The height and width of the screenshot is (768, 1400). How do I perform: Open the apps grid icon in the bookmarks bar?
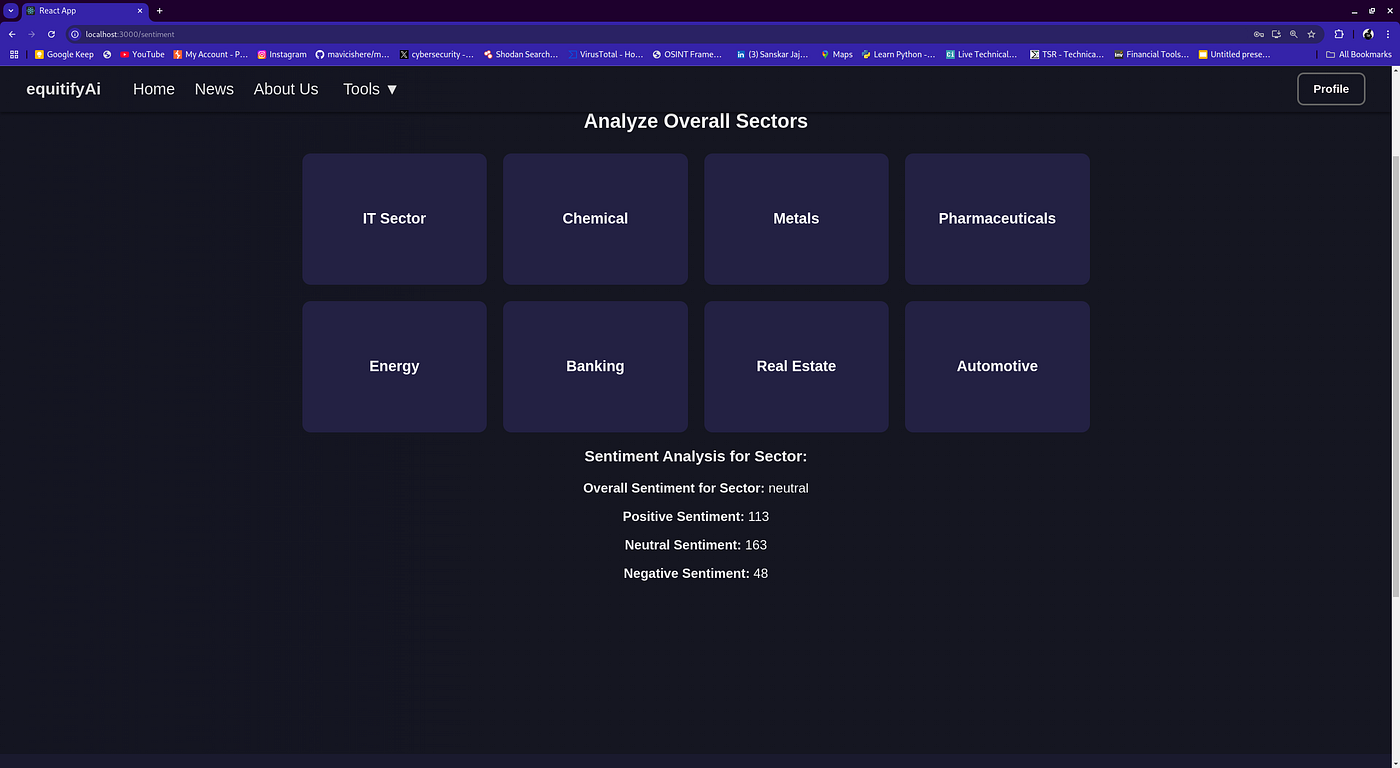14,54
